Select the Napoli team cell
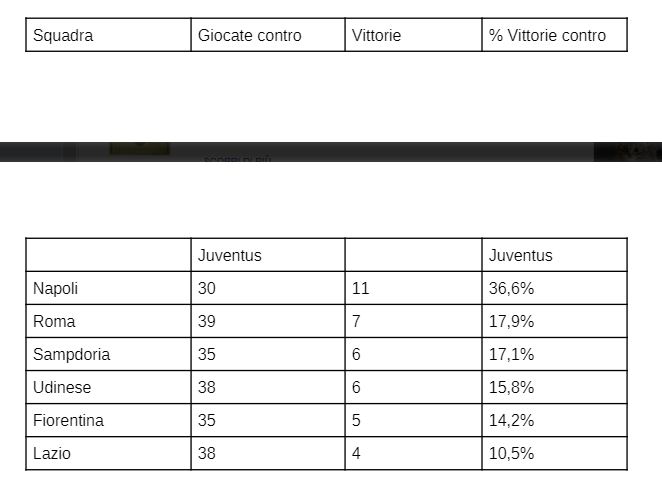 point(56,288)
